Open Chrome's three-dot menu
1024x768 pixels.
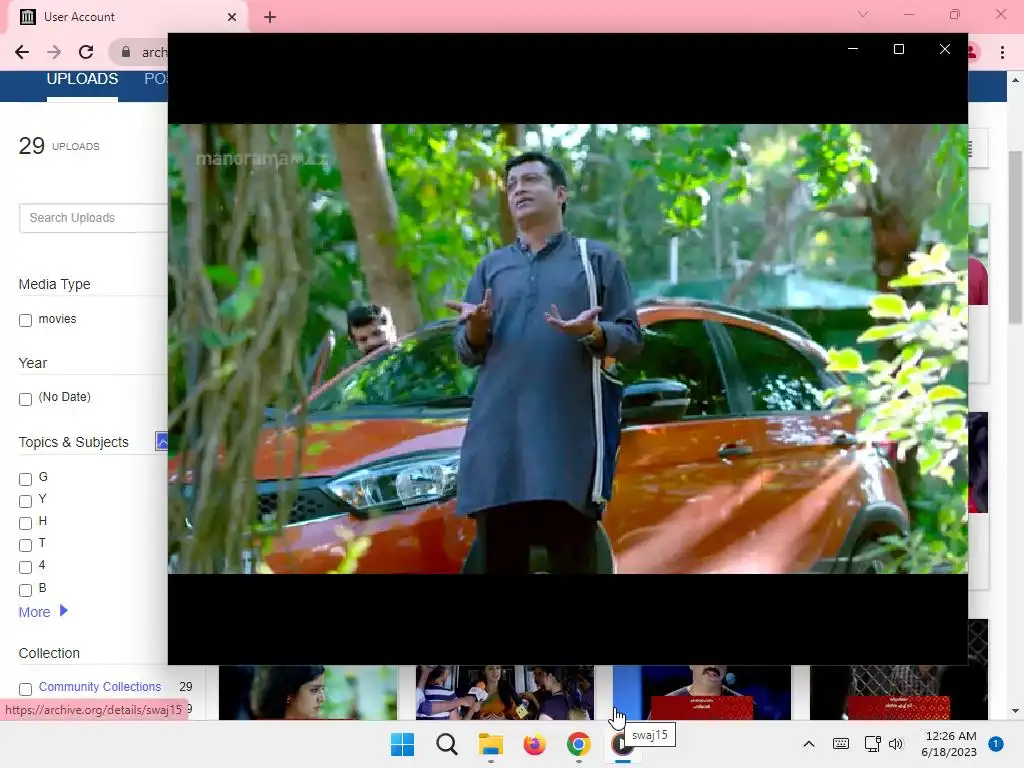(x=1002, y=52)
